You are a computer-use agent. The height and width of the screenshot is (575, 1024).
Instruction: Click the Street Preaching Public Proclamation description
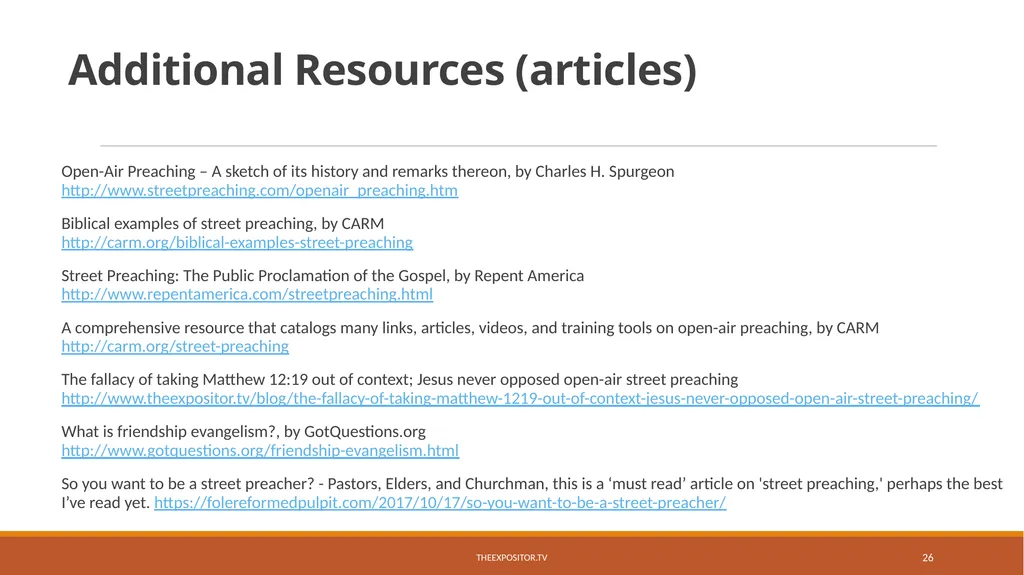(323, 276)
